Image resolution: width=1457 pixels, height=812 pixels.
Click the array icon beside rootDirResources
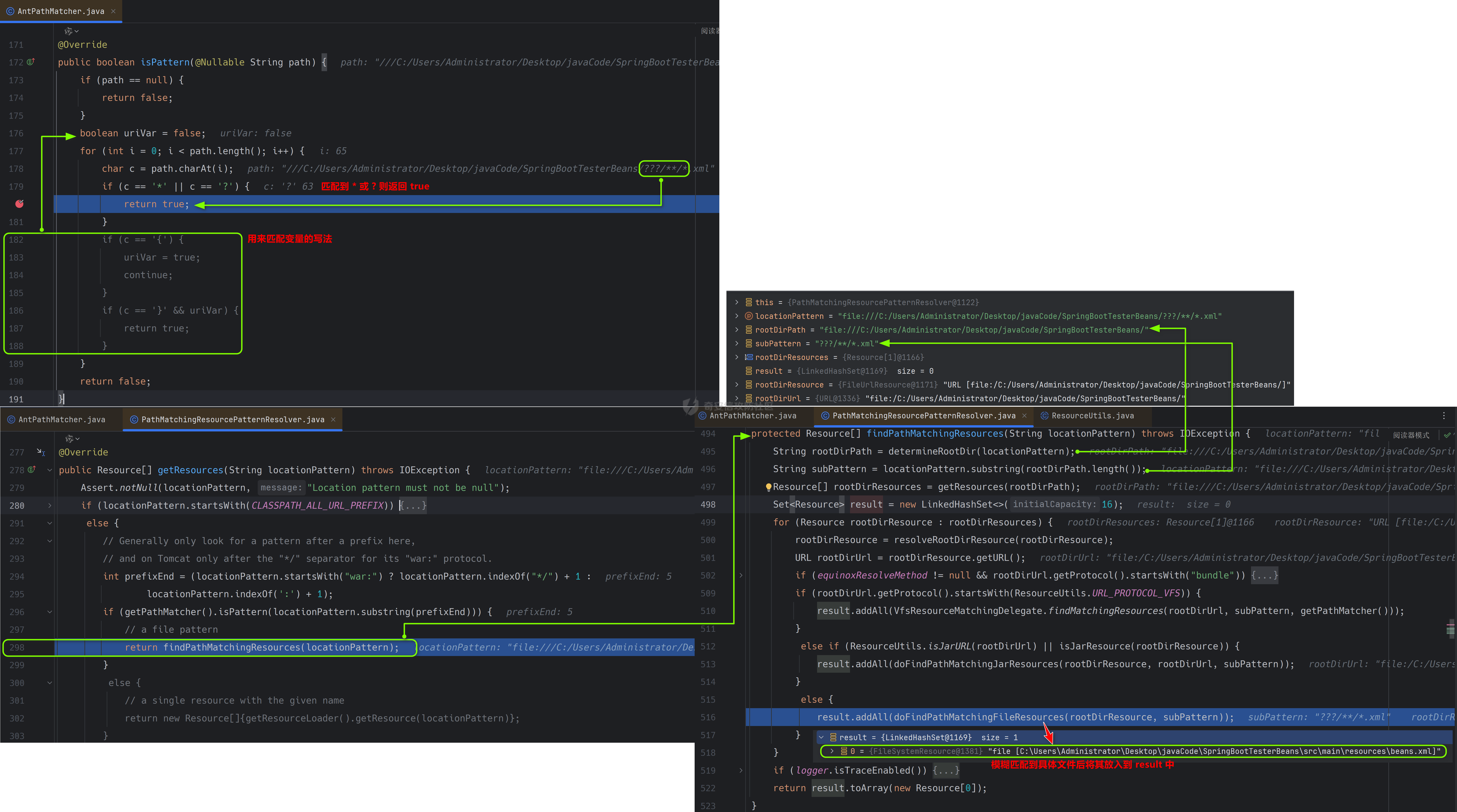[x=749, y=357]
